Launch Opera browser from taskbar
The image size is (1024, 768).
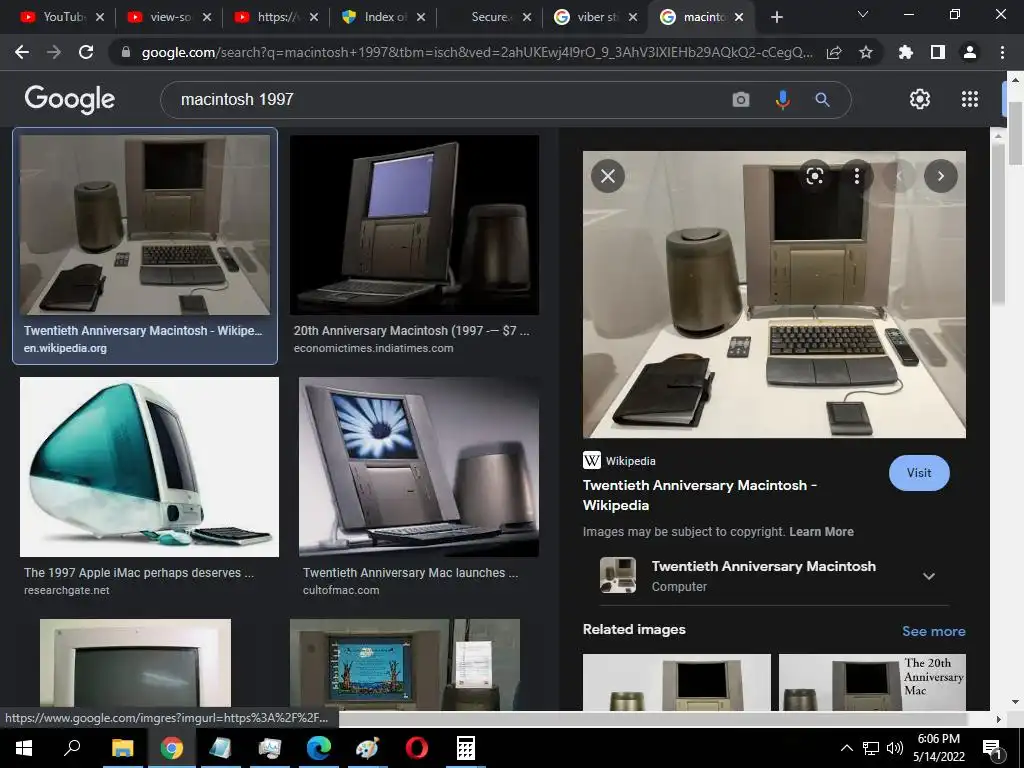416,748
